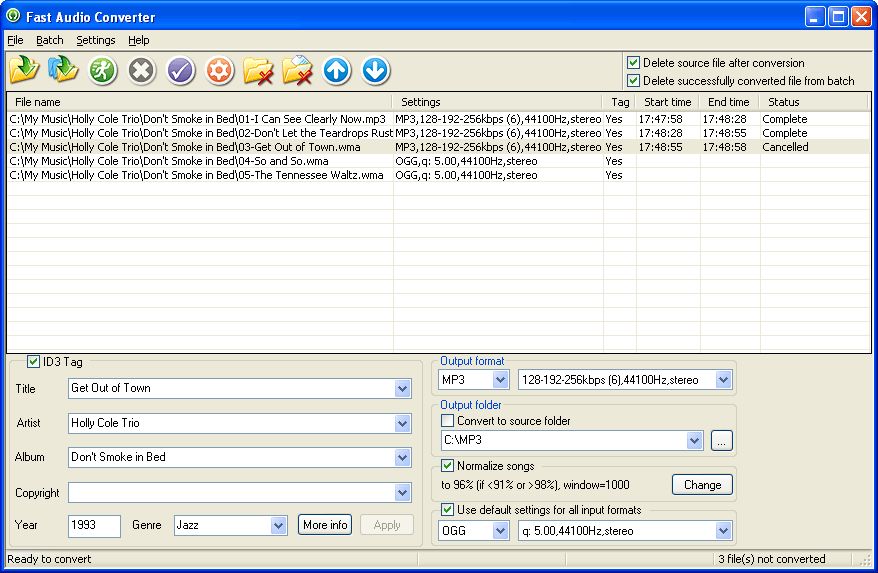
Task: Uncheck the ID3 Tag checkbox
Action: pos(33,362)
